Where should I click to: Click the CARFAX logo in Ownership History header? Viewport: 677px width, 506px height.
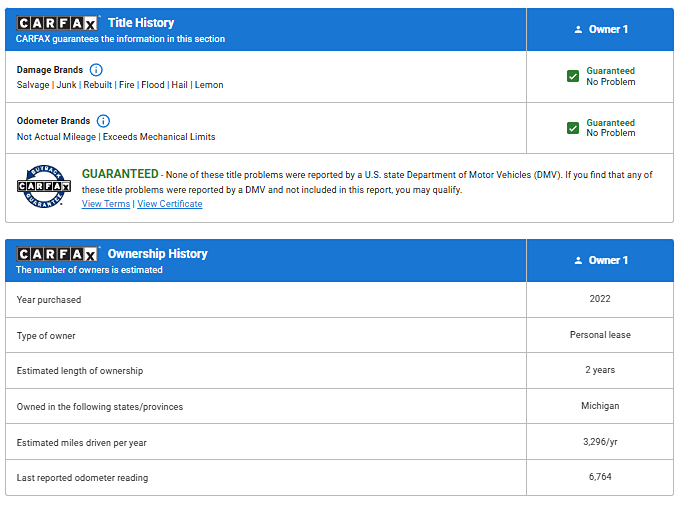pos(58,254)
